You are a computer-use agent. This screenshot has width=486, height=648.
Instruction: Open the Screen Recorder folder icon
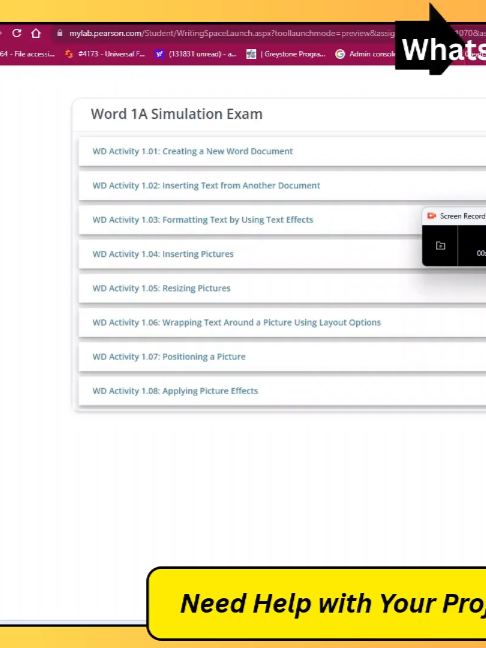tap(441, 246)
